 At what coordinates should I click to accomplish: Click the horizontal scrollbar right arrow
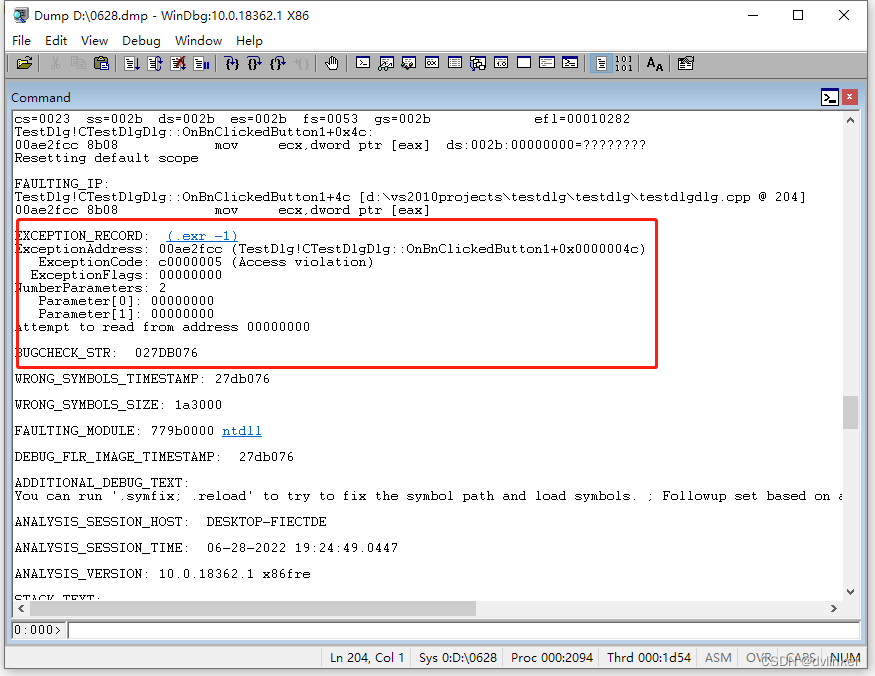point(834,608)
